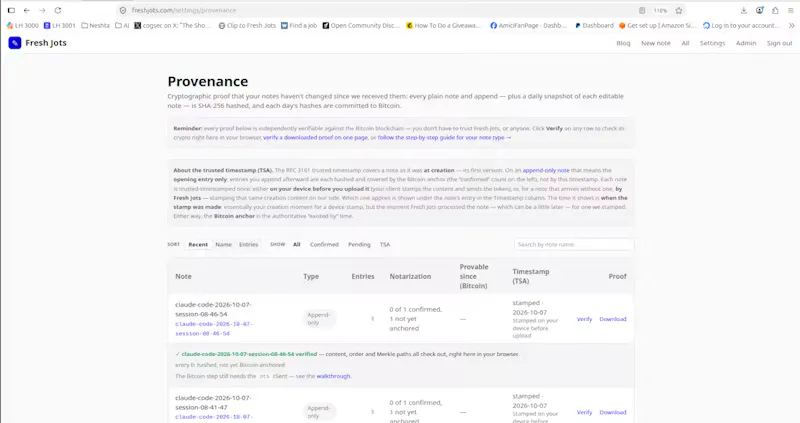Image resolution: width=800 pixels, height=423 pixels.
Task: Open the cogsec on X bookmark
Action: (x=172, y=26)
